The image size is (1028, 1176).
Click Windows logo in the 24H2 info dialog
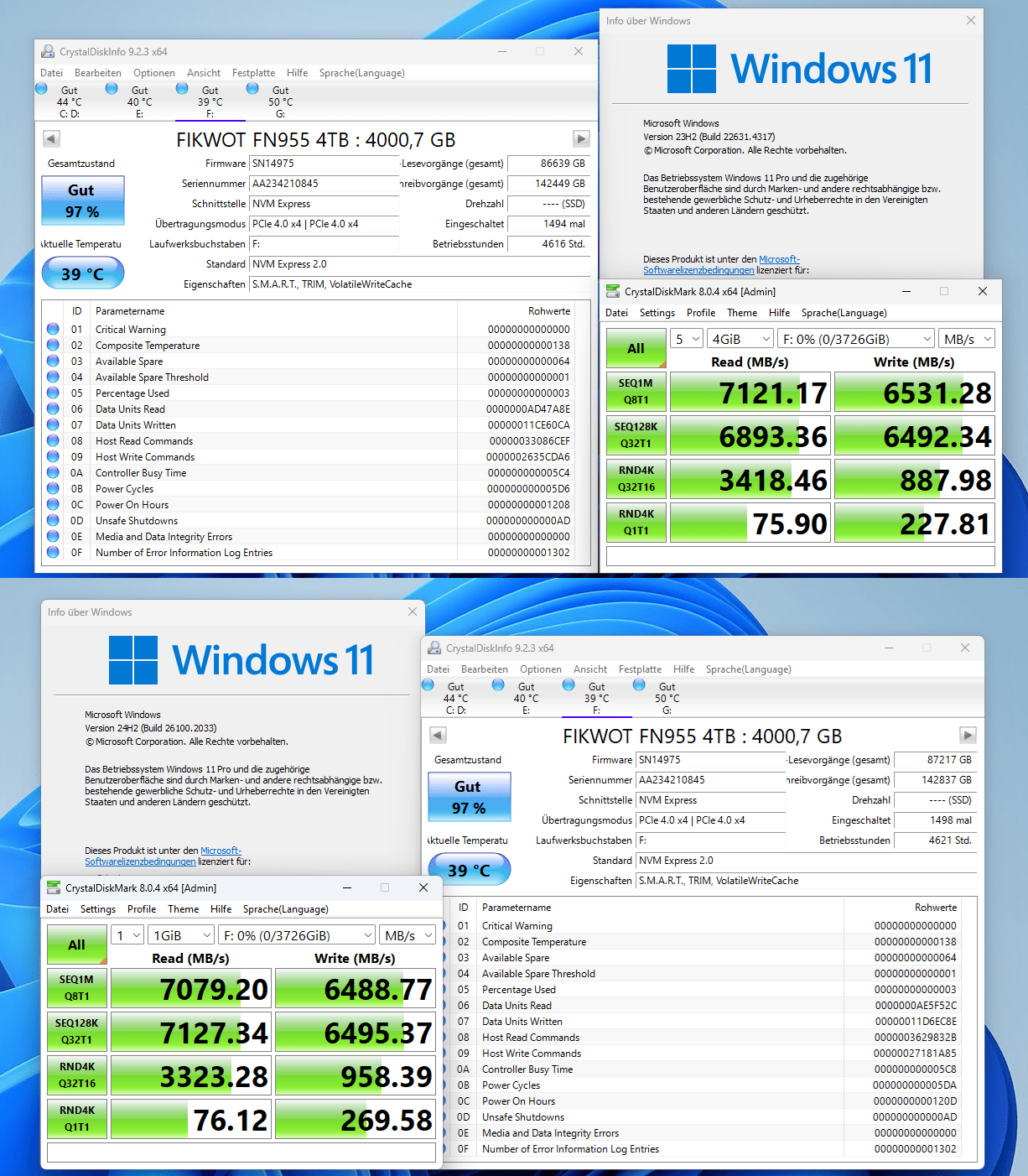coord(133,660)
